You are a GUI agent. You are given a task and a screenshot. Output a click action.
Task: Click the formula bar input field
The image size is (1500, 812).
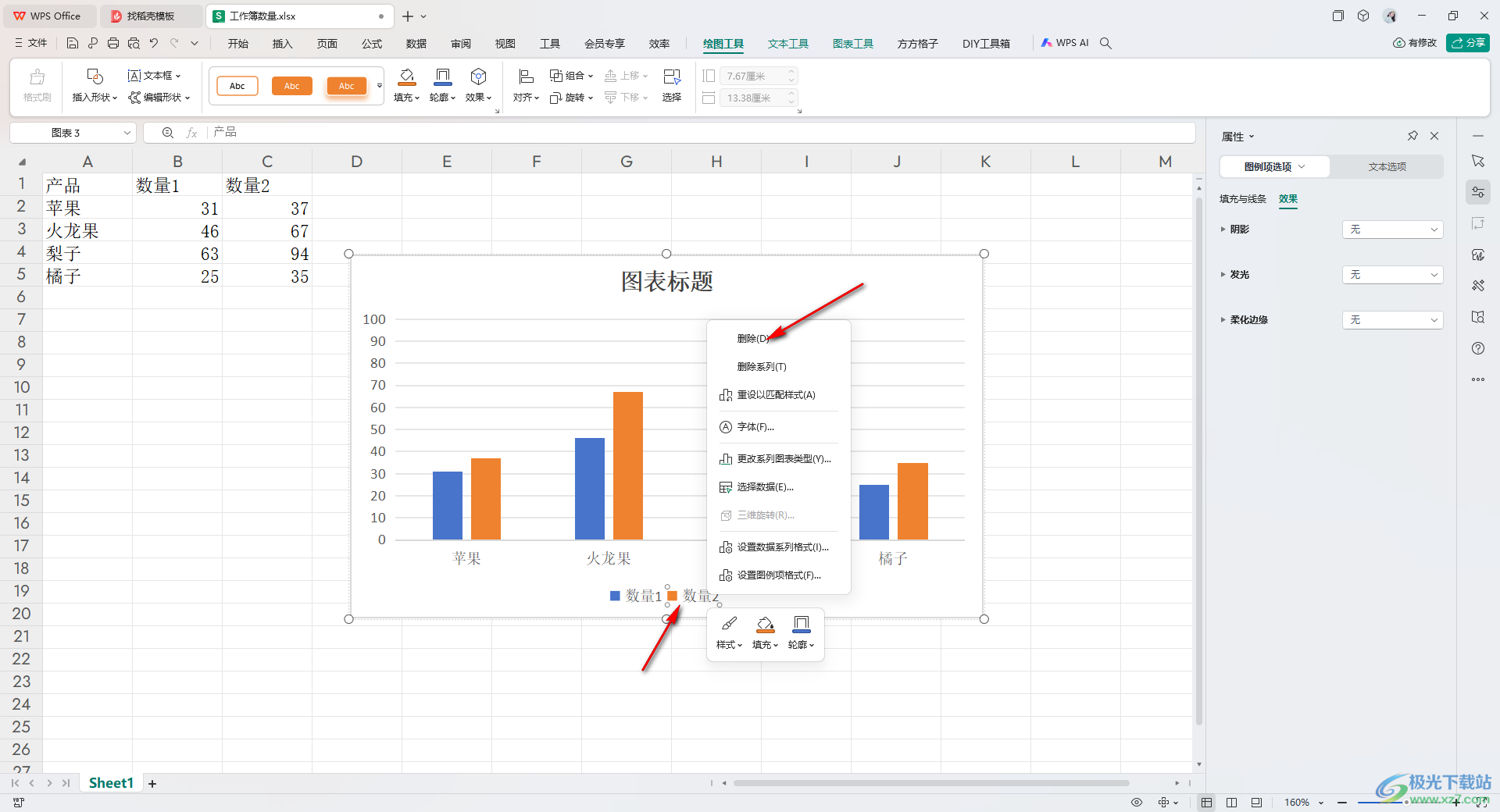tap(701, 133)
